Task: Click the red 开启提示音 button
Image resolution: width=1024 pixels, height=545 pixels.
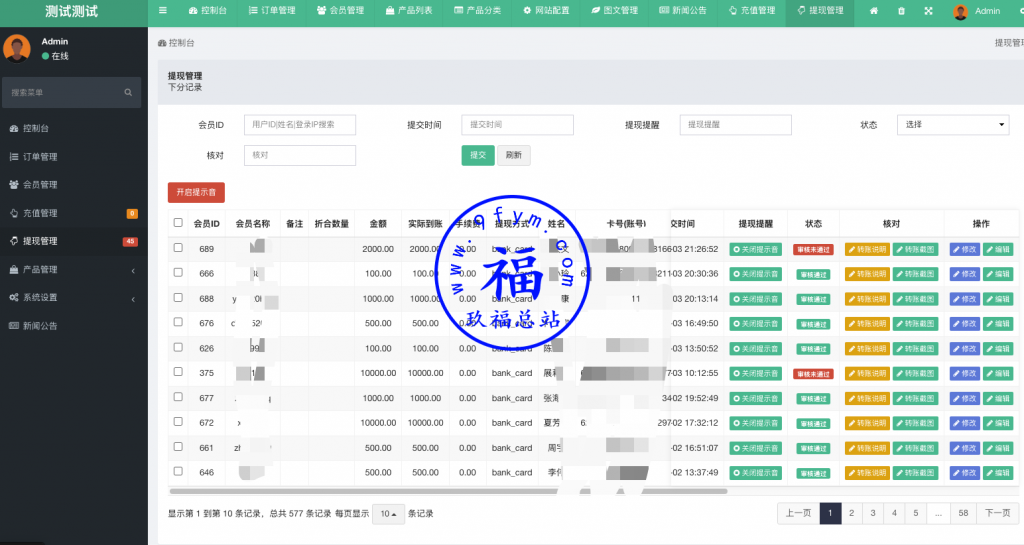Action: pyautogui.click(x=196, y=191)
